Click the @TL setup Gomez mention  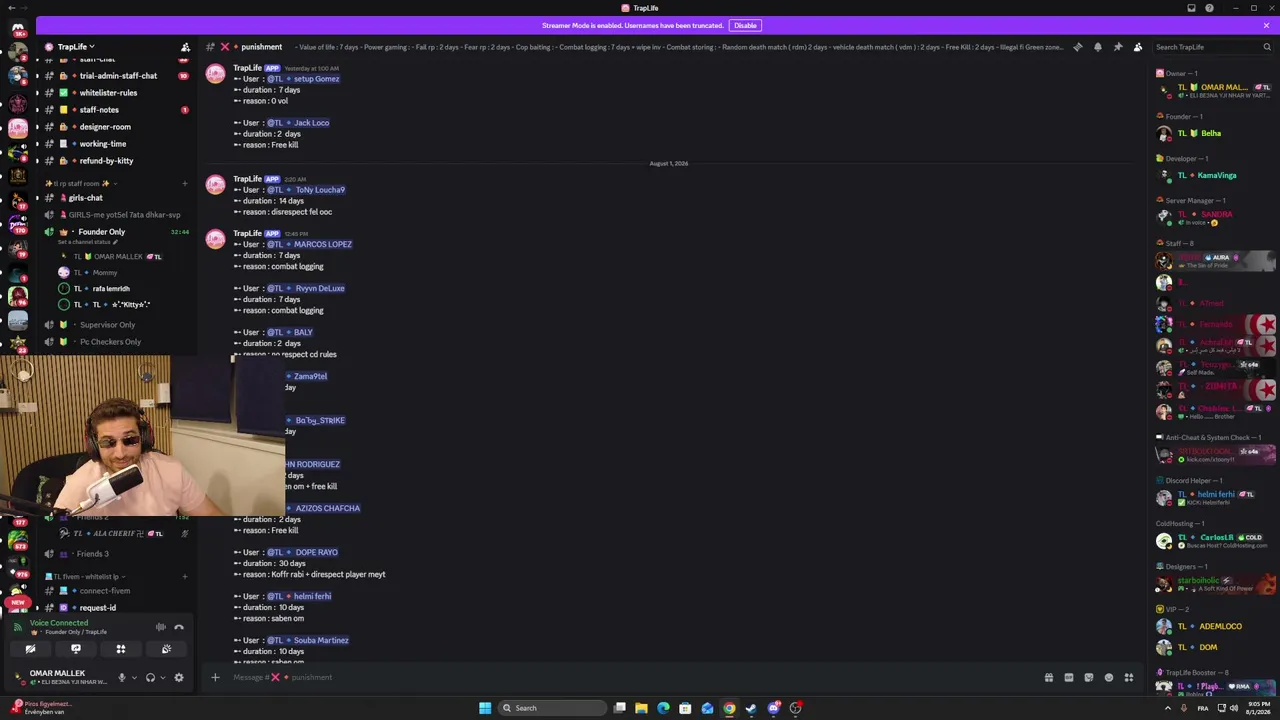303,79
